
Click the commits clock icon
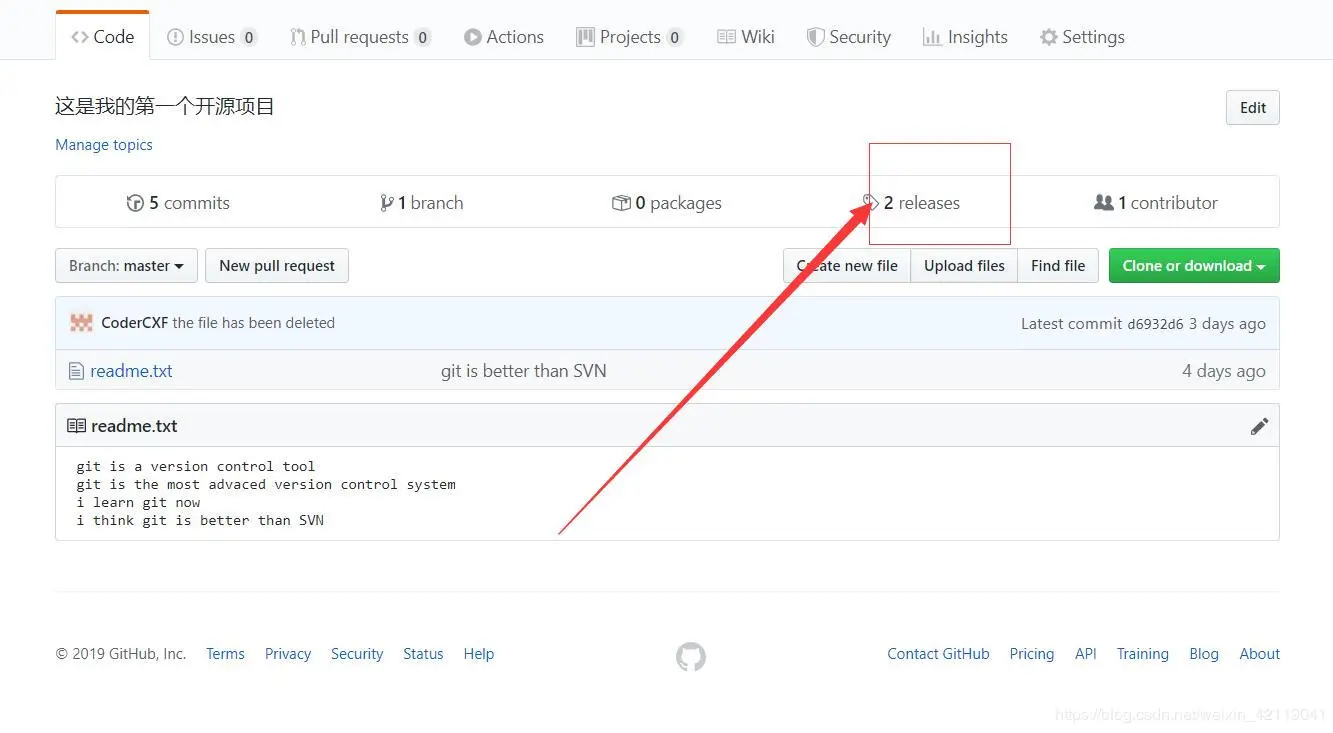[x=135, y=203]
